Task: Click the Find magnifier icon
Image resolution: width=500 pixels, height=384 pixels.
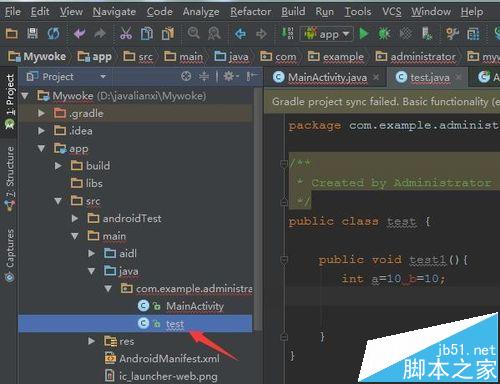Action: point(193,33)
